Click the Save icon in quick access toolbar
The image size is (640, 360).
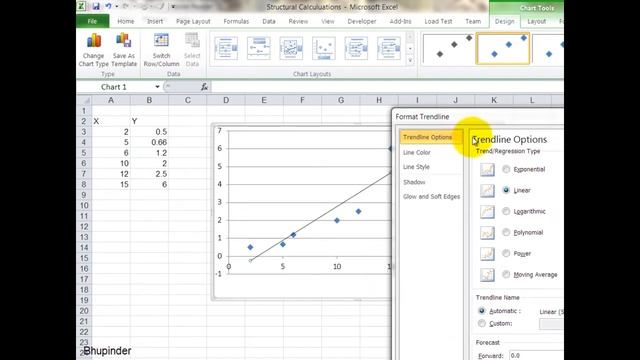(x=96, y=6)
